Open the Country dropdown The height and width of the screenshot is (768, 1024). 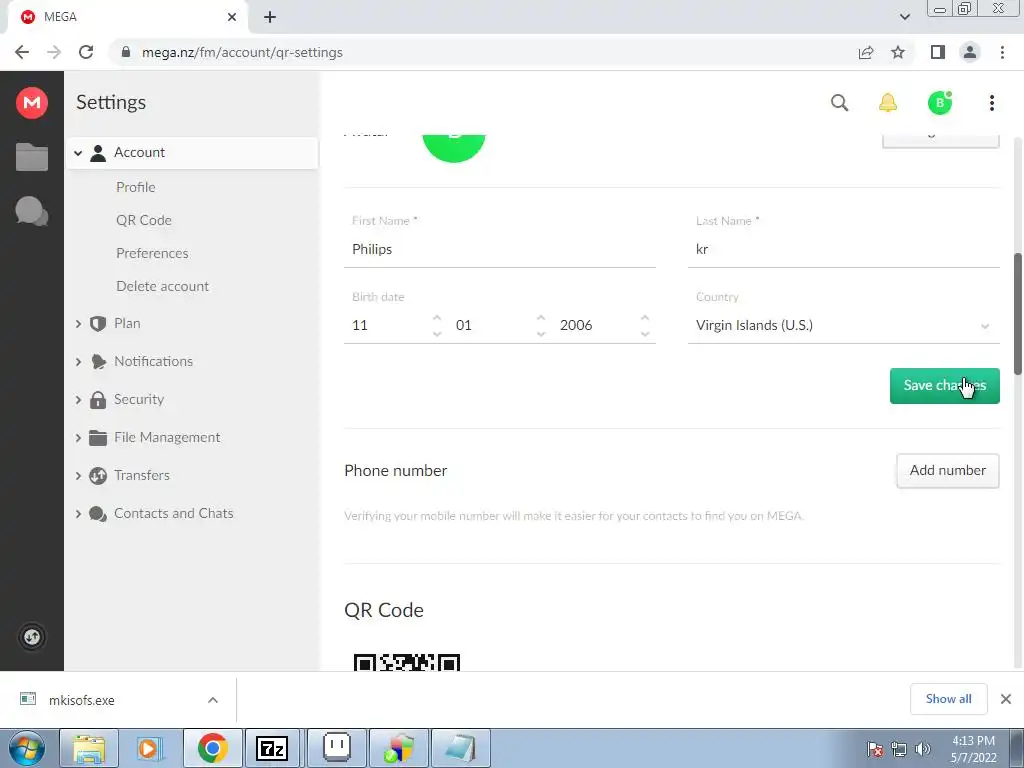843,325
